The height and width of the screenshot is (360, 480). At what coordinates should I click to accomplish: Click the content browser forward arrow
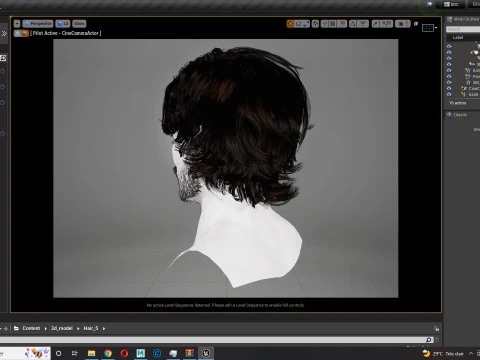pos(5,328)
